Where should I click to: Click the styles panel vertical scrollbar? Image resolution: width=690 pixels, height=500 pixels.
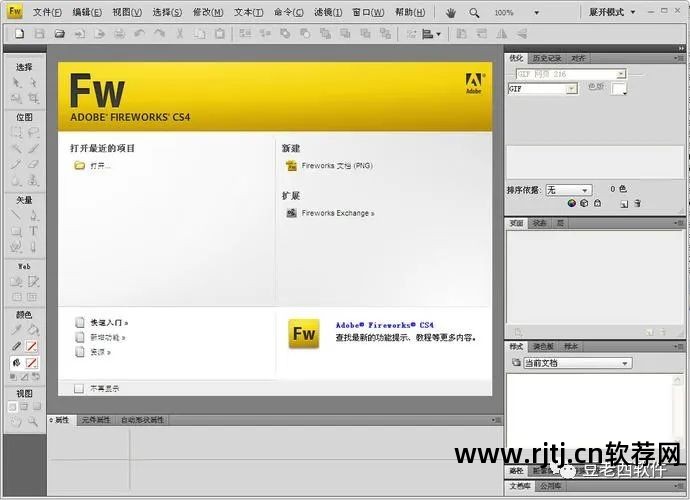coord(678,409)
